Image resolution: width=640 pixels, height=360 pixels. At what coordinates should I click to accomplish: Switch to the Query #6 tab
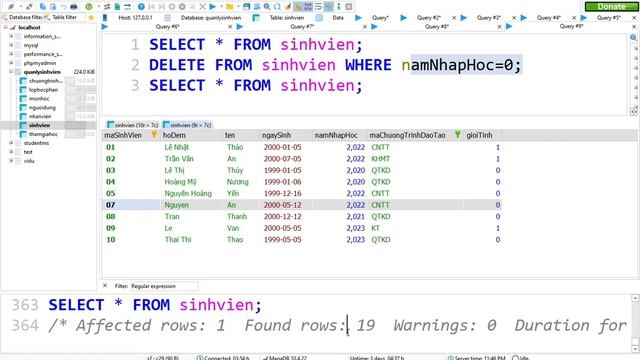[167, 27]
